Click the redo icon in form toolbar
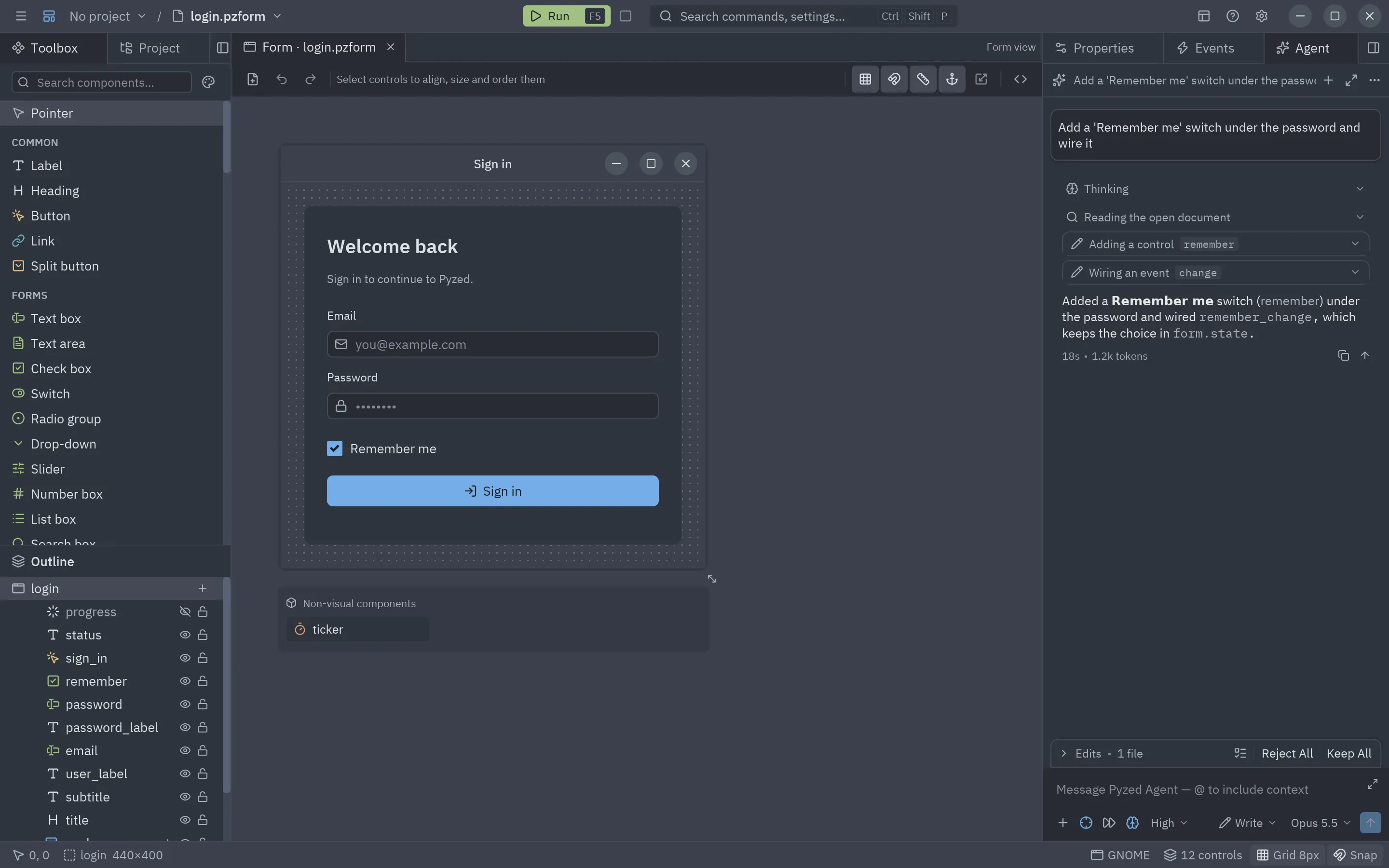 pyautogui.click(x=311, y=79)
